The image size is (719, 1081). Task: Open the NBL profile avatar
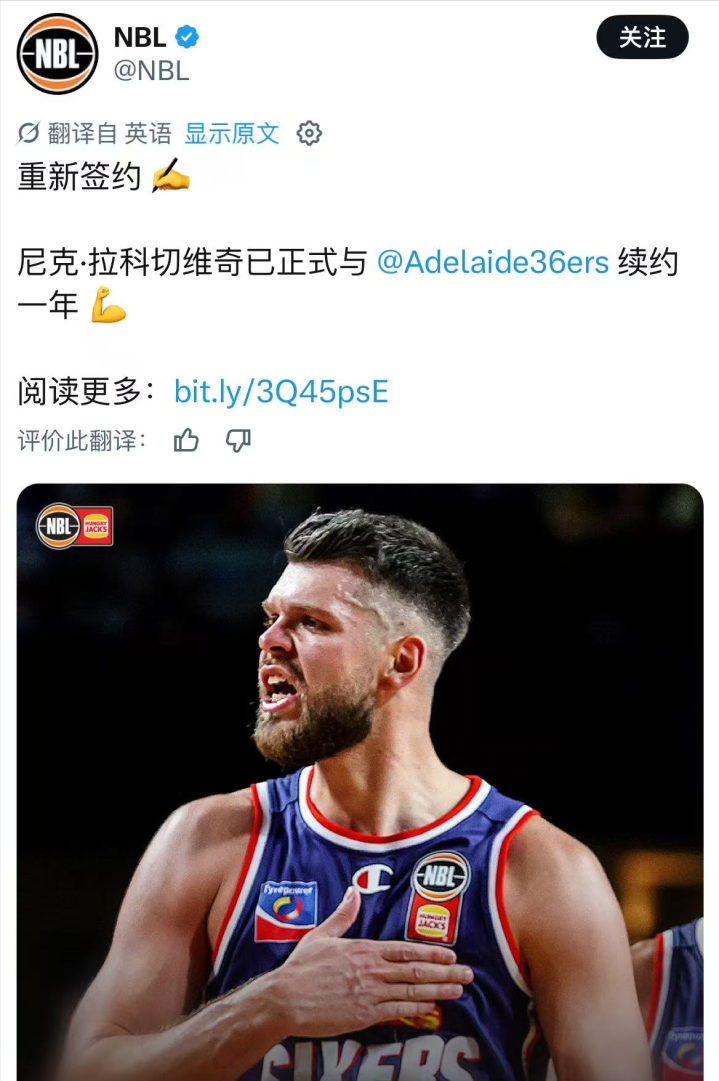pyautogui.click(x=57, y=54)
